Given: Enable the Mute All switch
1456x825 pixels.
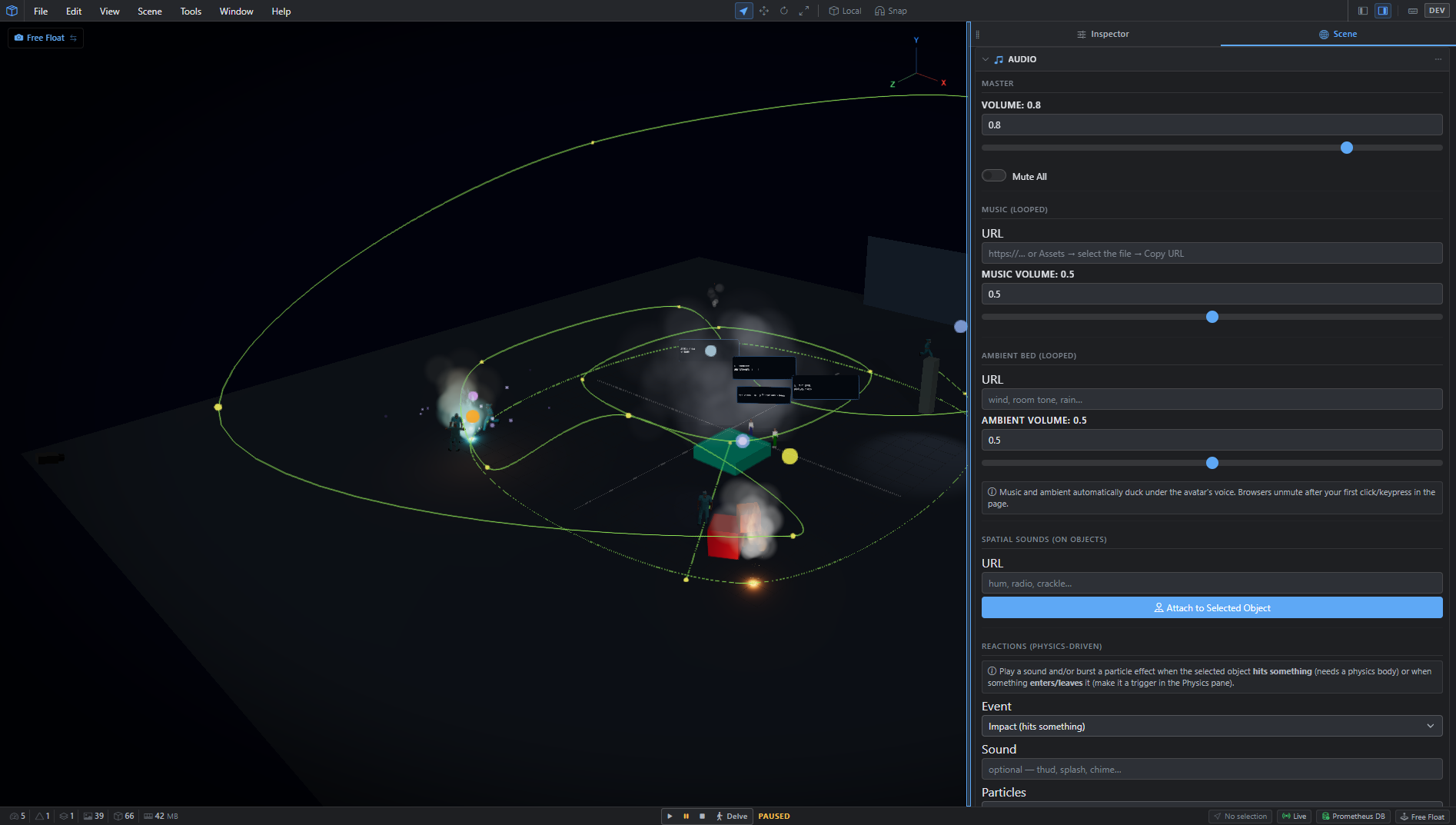Looking at the screenshot, I should pyautogui.click(x=994, y=175).
